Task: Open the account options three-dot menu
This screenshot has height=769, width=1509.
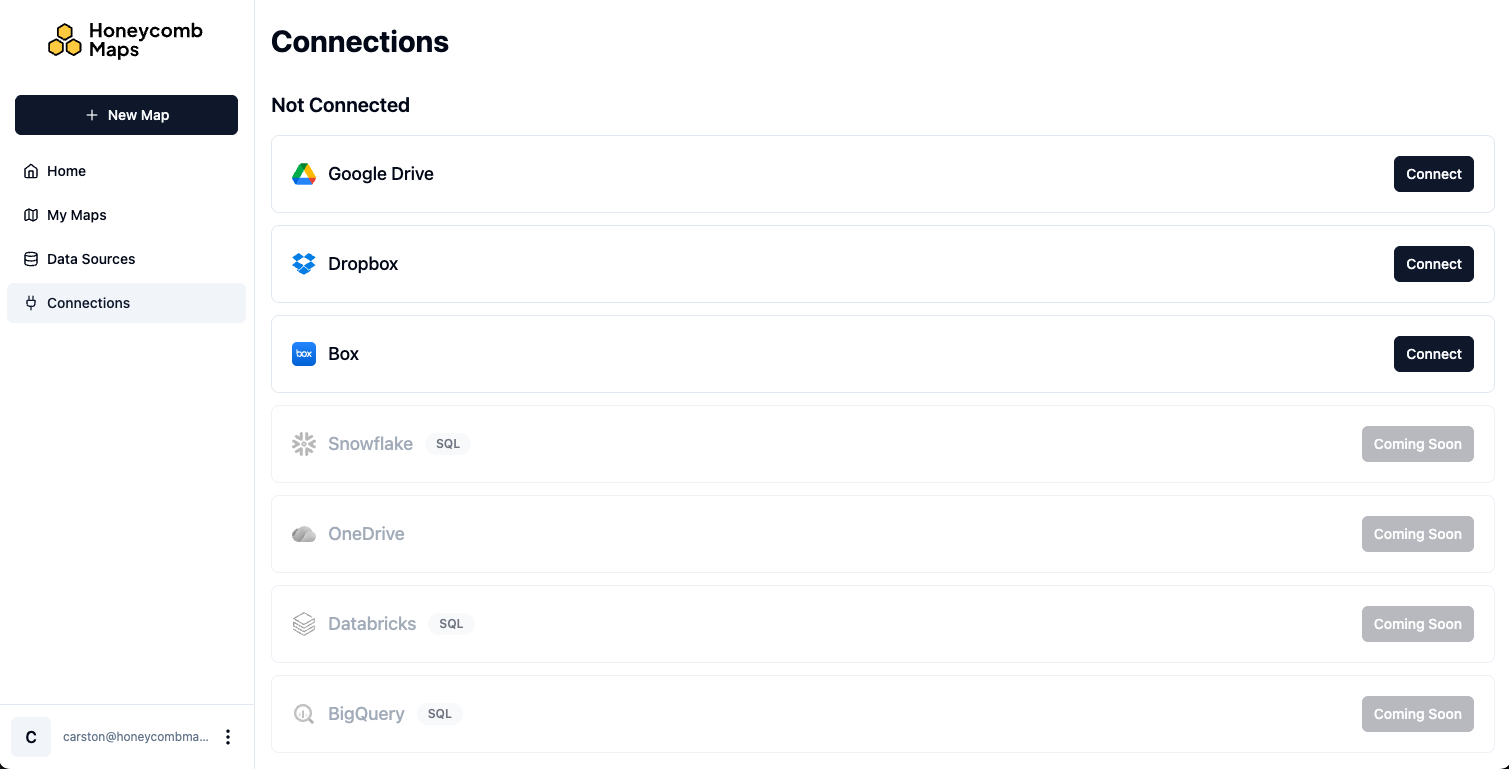Action: pyautogui.click(x=228, y=736)
